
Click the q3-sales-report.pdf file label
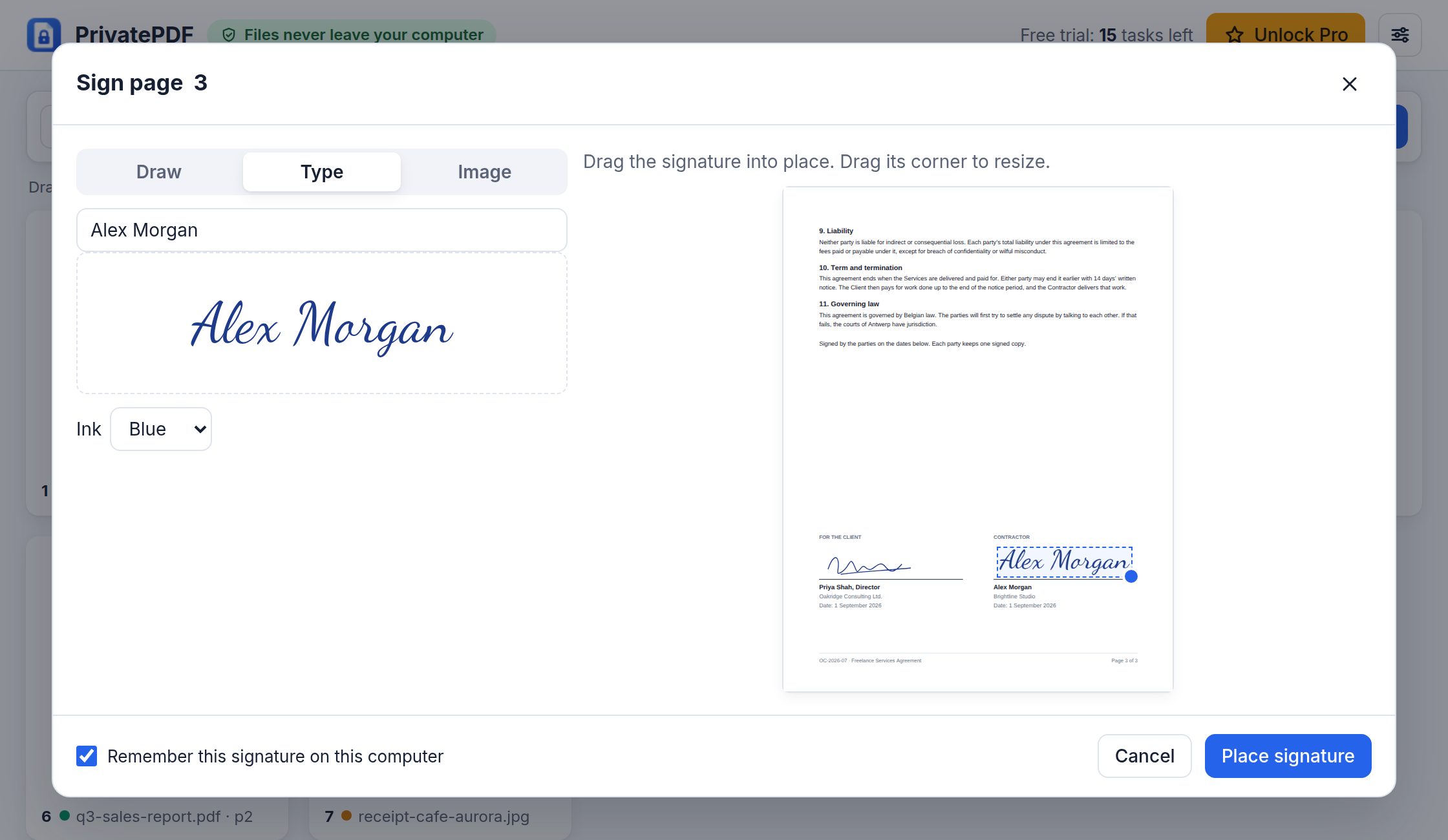coord(164,817)
